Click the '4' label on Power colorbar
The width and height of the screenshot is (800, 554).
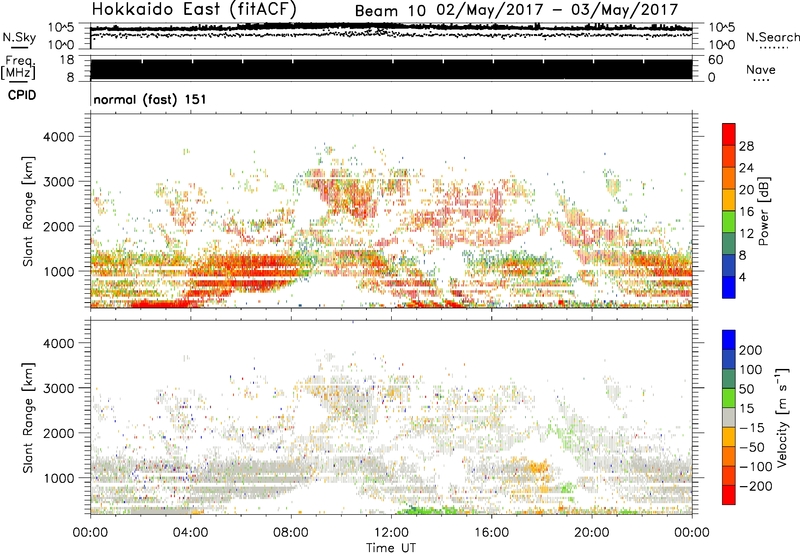click(x=742, y=277)
